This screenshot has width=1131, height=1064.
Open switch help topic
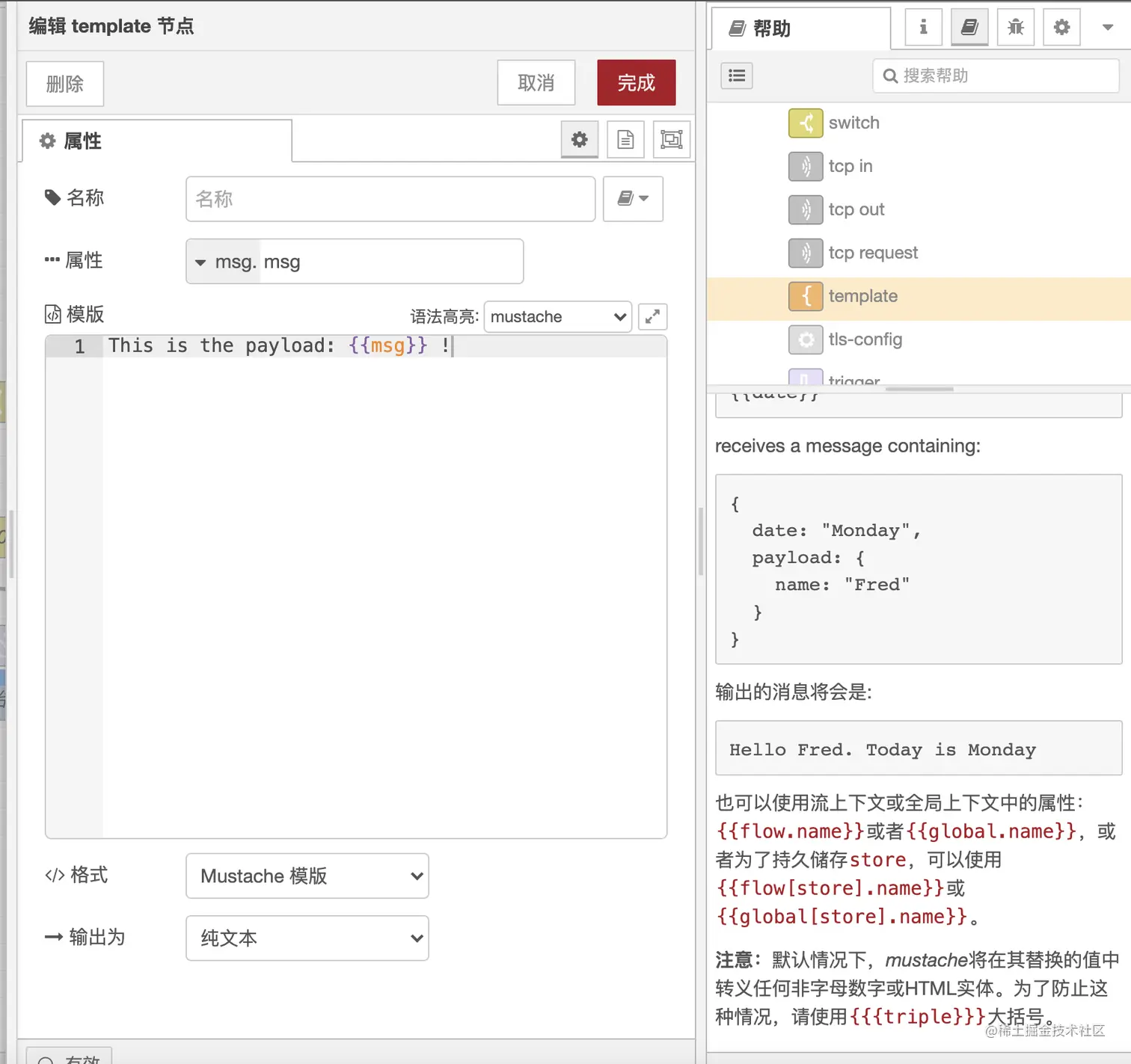point(853,123)
